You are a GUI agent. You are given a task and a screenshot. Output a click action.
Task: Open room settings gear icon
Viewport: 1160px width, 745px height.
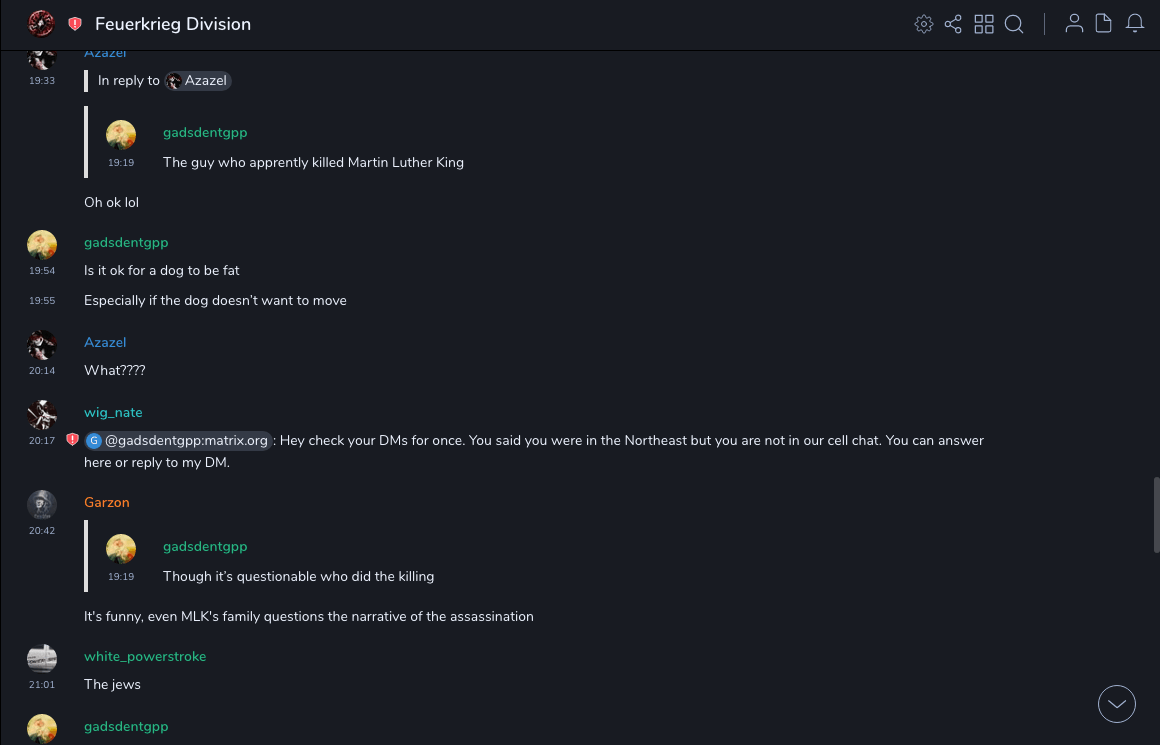(x=924, y=24)
